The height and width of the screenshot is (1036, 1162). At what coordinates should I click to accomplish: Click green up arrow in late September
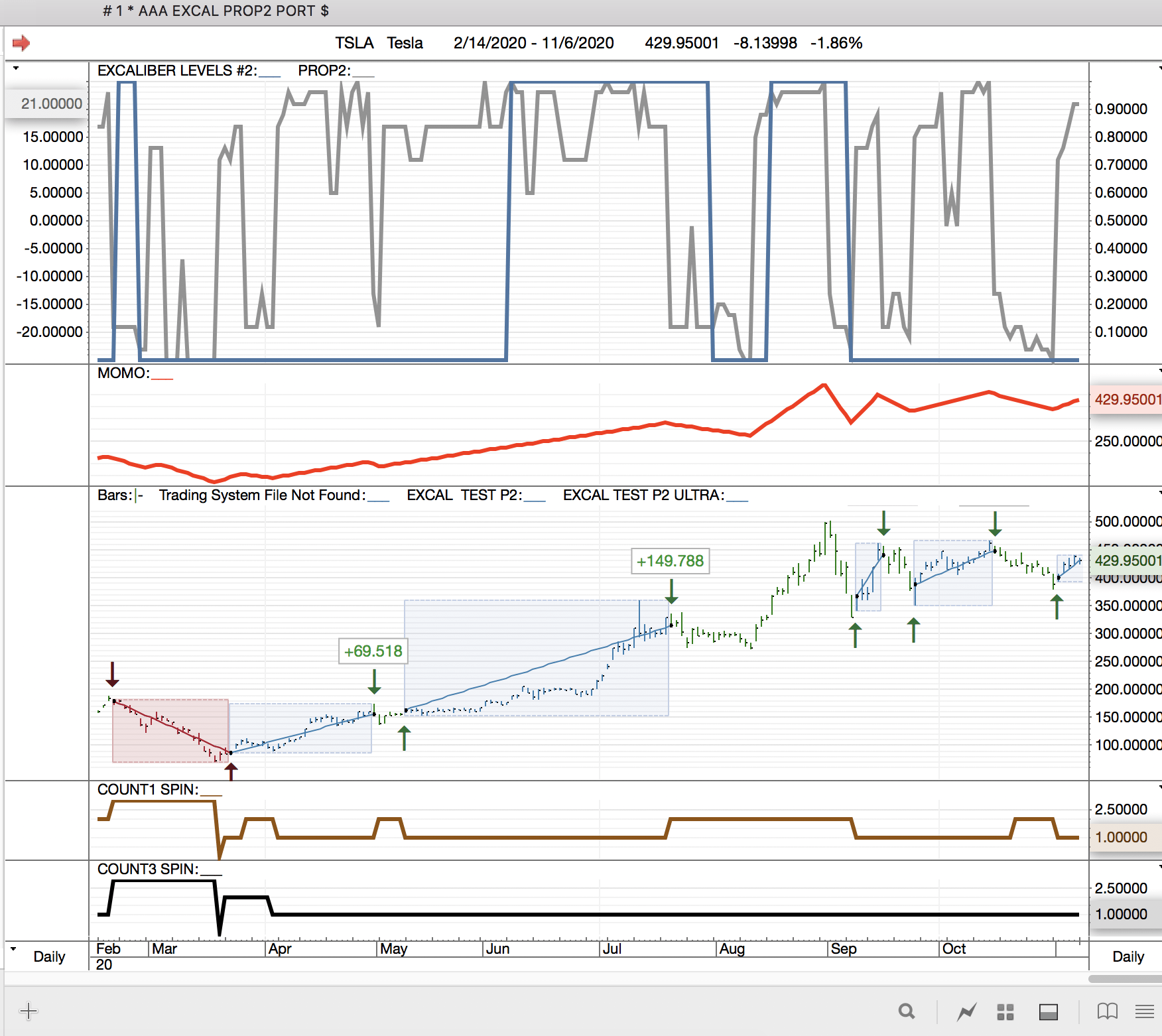pos(914,630)
